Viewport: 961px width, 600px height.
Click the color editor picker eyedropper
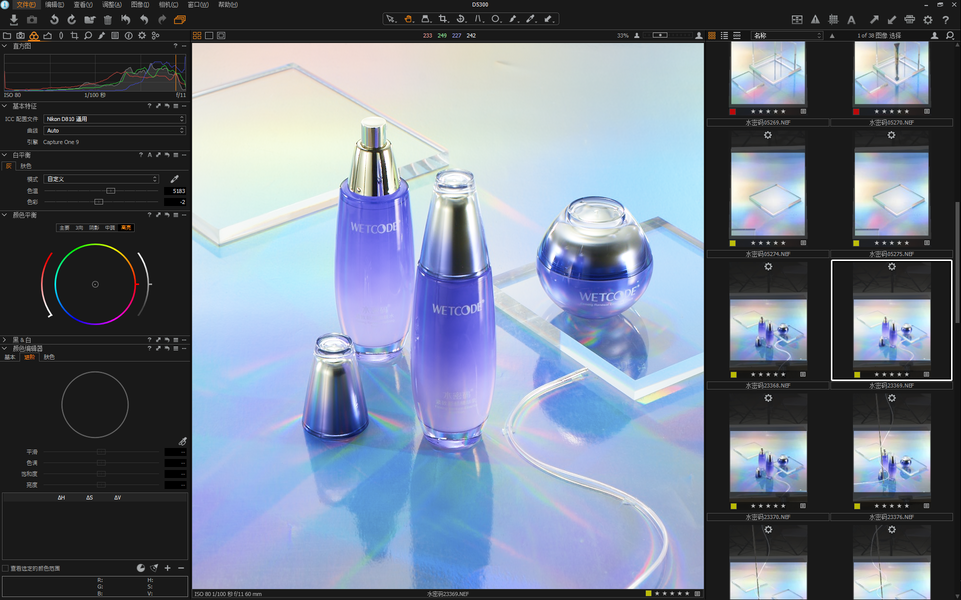183,441
